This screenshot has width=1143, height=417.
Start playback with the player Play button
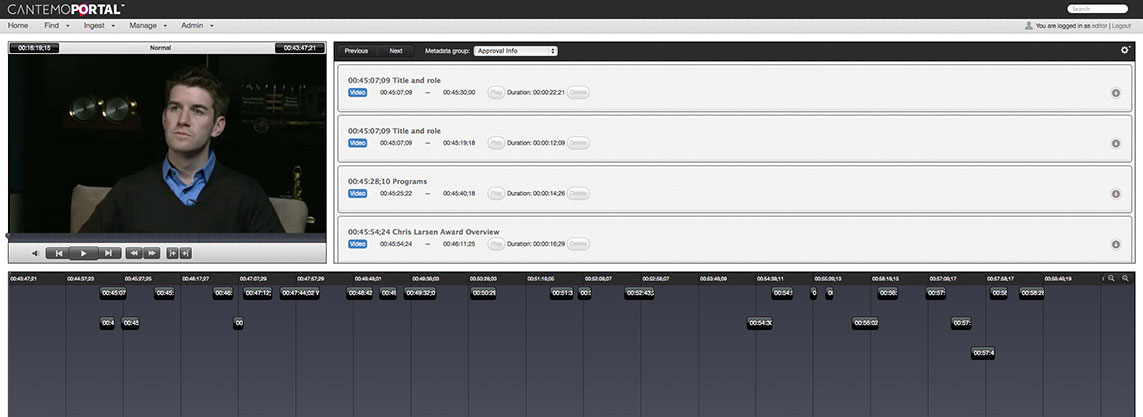[x=83, y=253]
